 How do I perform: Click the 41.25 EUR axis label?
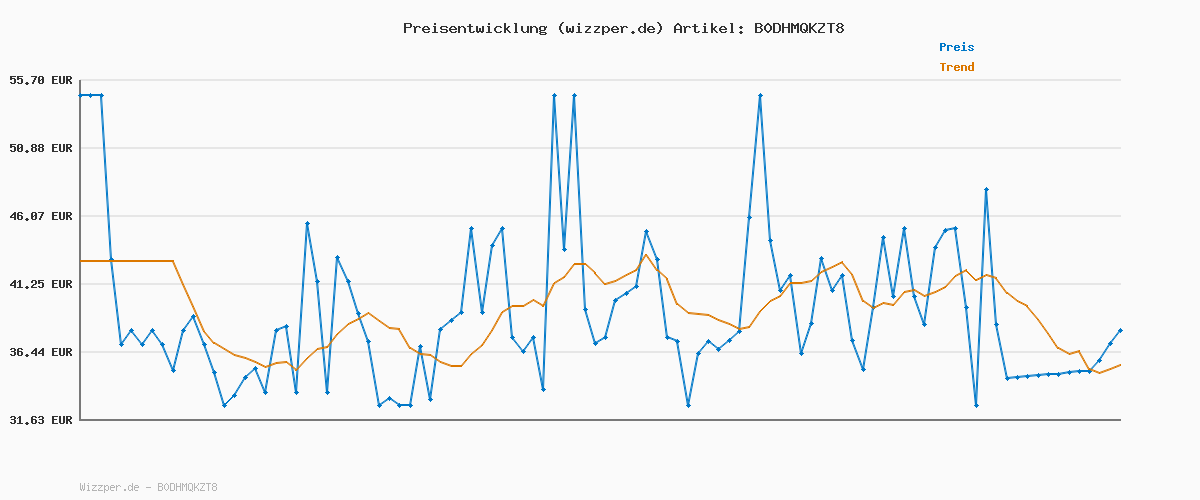[x=41, y=284]
